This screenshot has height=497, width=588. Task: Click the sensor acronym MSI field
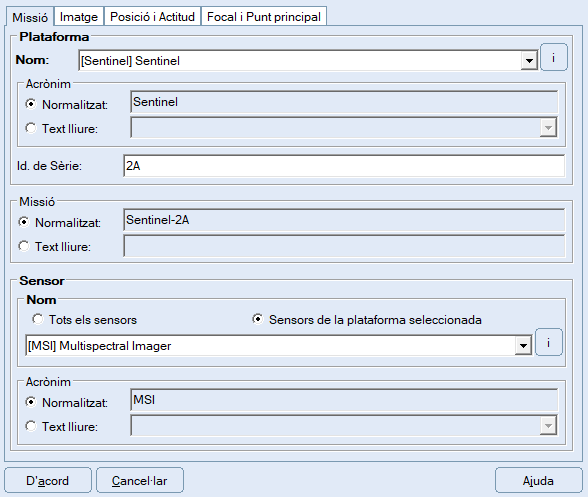(344, 400)
